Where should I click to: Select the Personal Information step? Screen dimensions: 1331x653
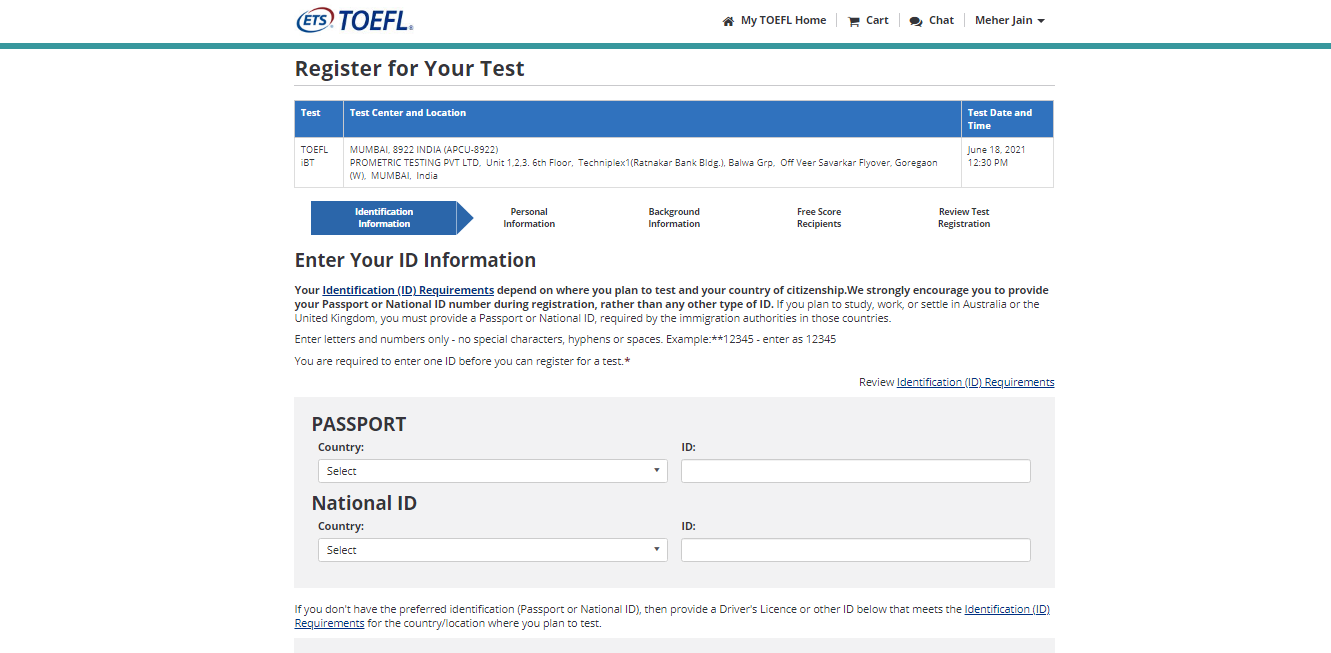pos(529,218)
